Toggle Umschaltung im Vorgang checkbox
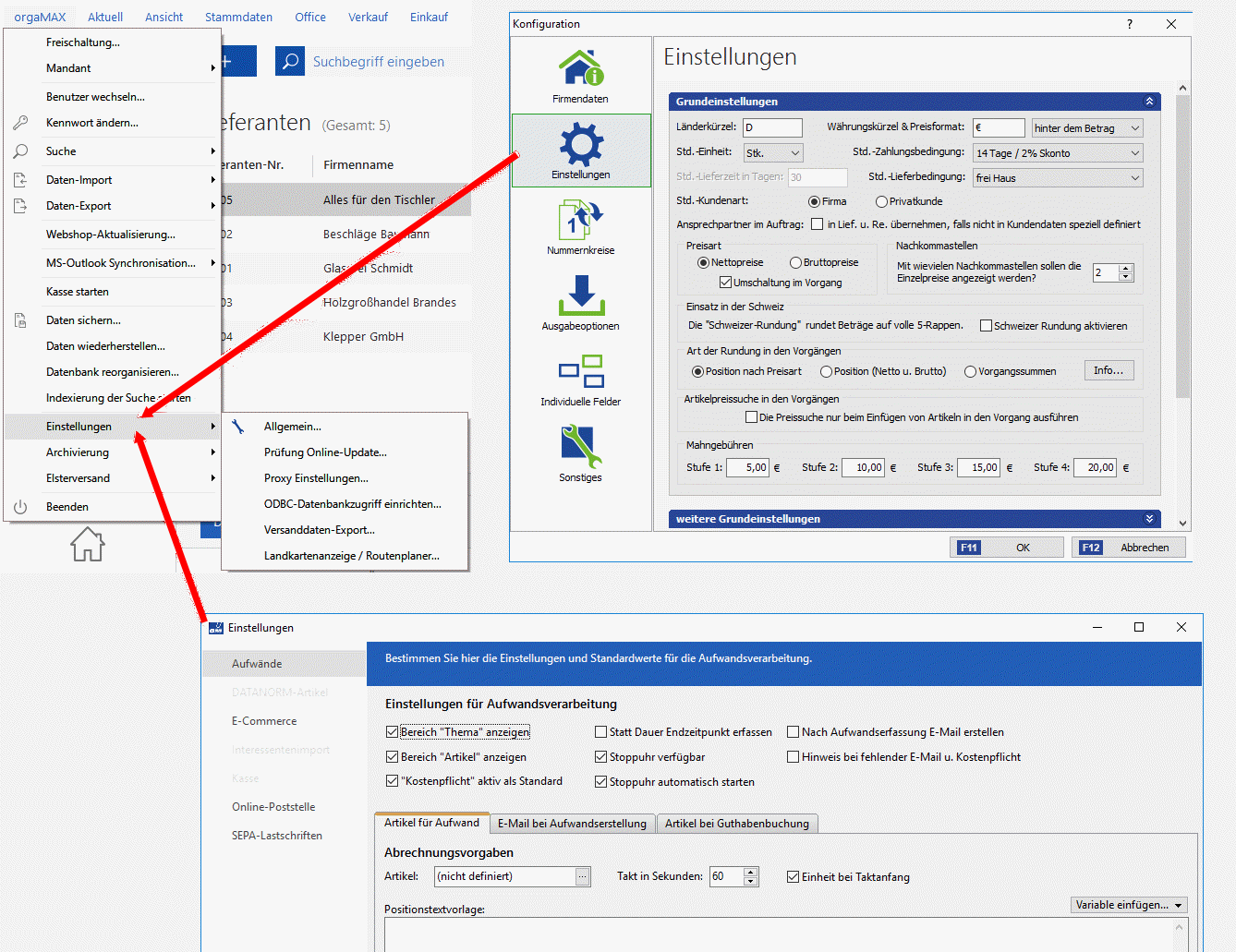Viewport: 1236px width, 952px height. [725, 283]
